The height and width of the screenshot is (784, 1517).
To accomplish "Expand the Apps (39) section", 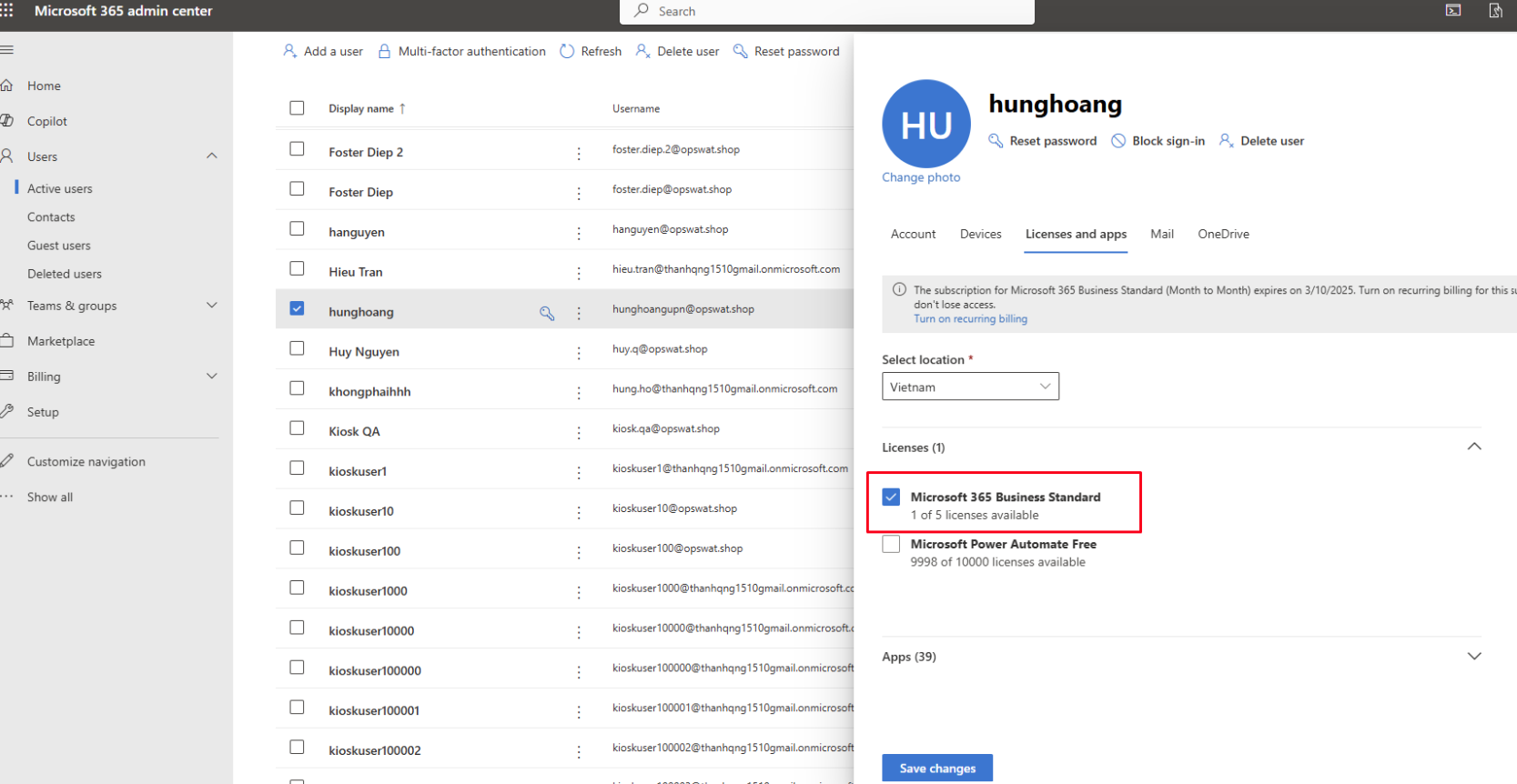I will 1474,656.
